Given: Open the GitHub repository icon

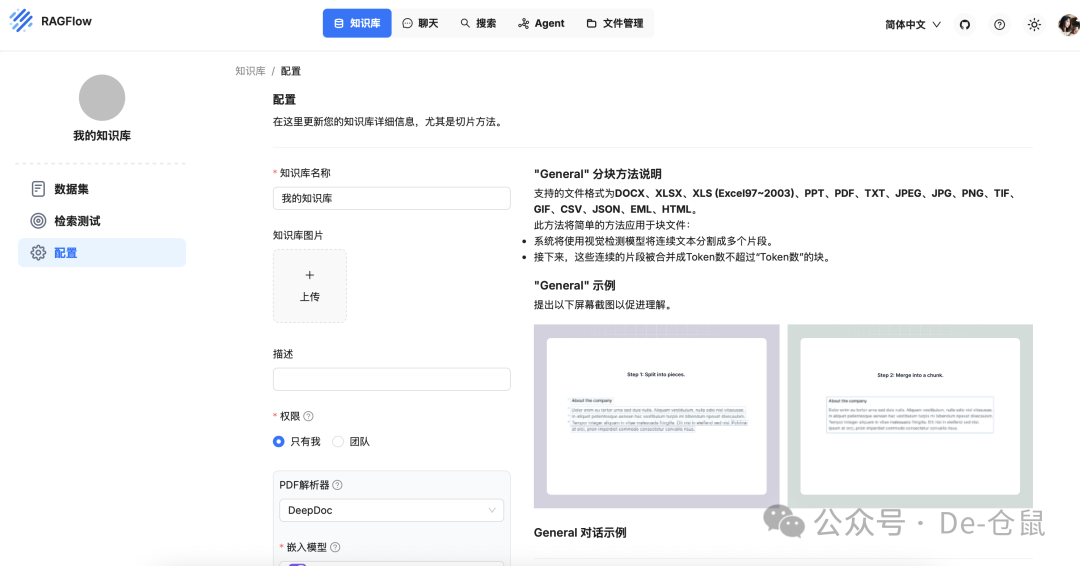Looking at the screenshot, I should (965, 24).
